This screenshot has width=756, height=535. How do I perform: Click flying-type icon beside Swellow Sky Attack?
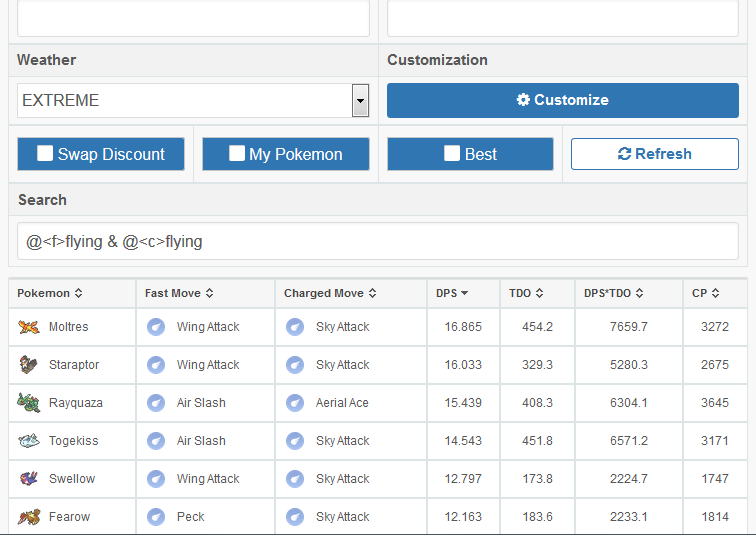[295, 479]
